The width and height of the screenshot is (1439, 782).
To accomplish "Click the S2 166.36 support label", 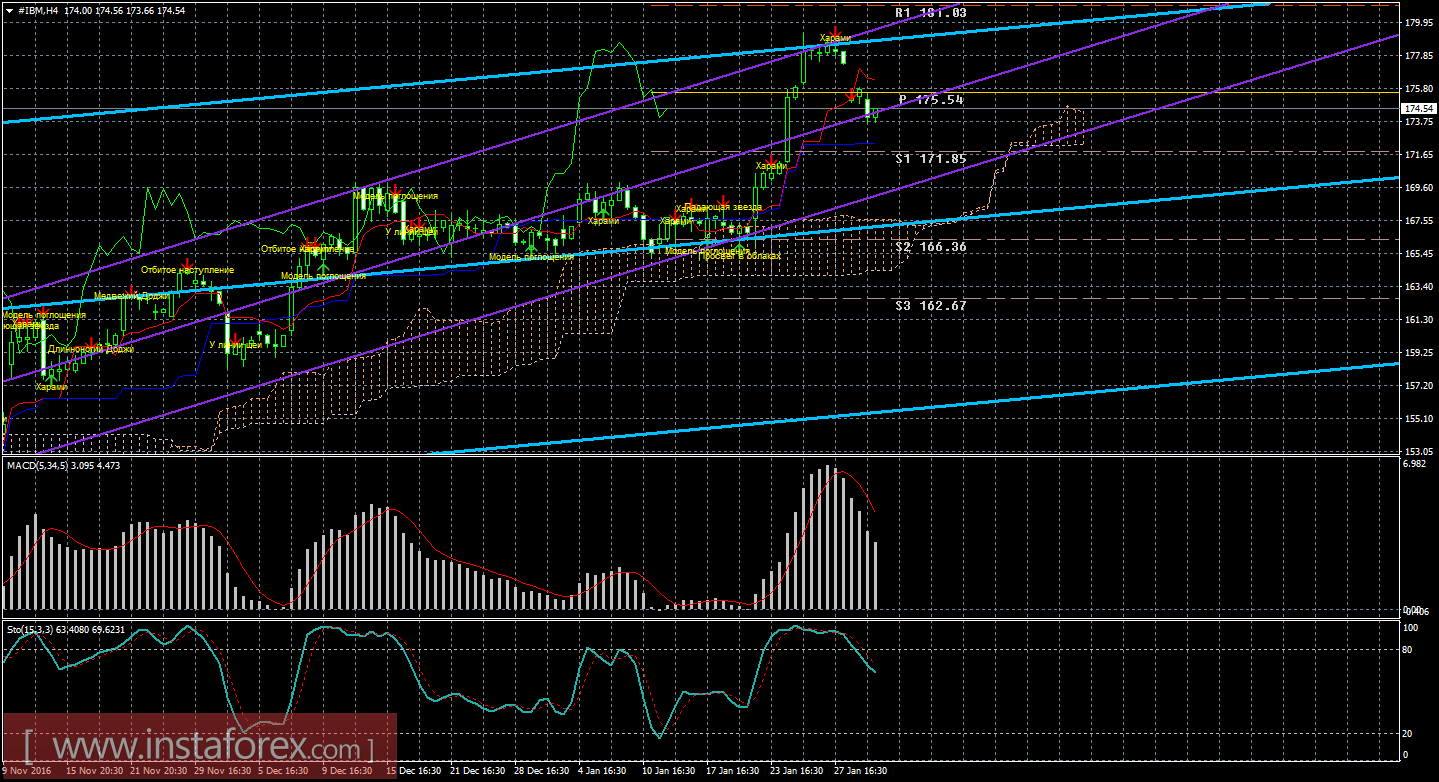I will click(930, 246).
